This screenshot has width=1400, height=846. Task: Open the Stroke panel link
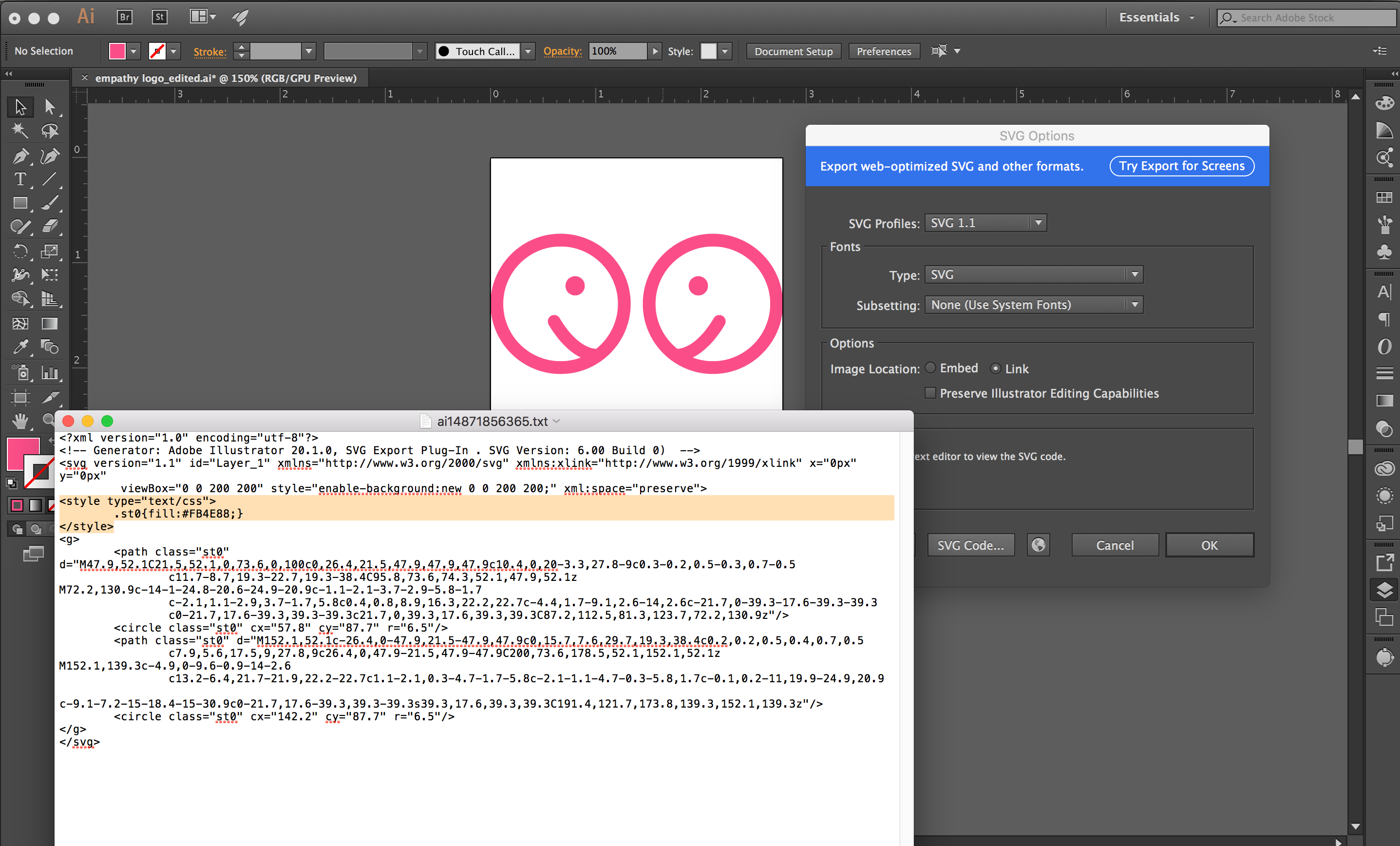coord(209,52)
